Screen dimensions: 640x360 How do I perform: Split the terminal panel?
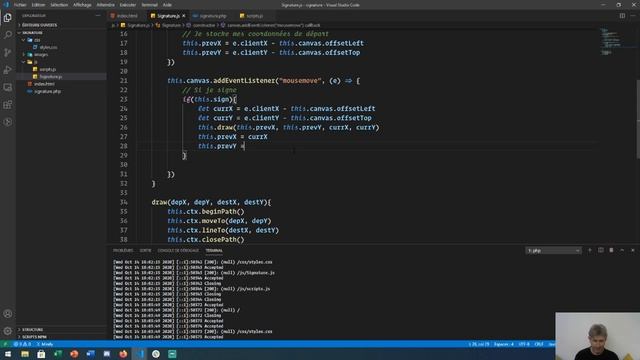tap(600, 250)
